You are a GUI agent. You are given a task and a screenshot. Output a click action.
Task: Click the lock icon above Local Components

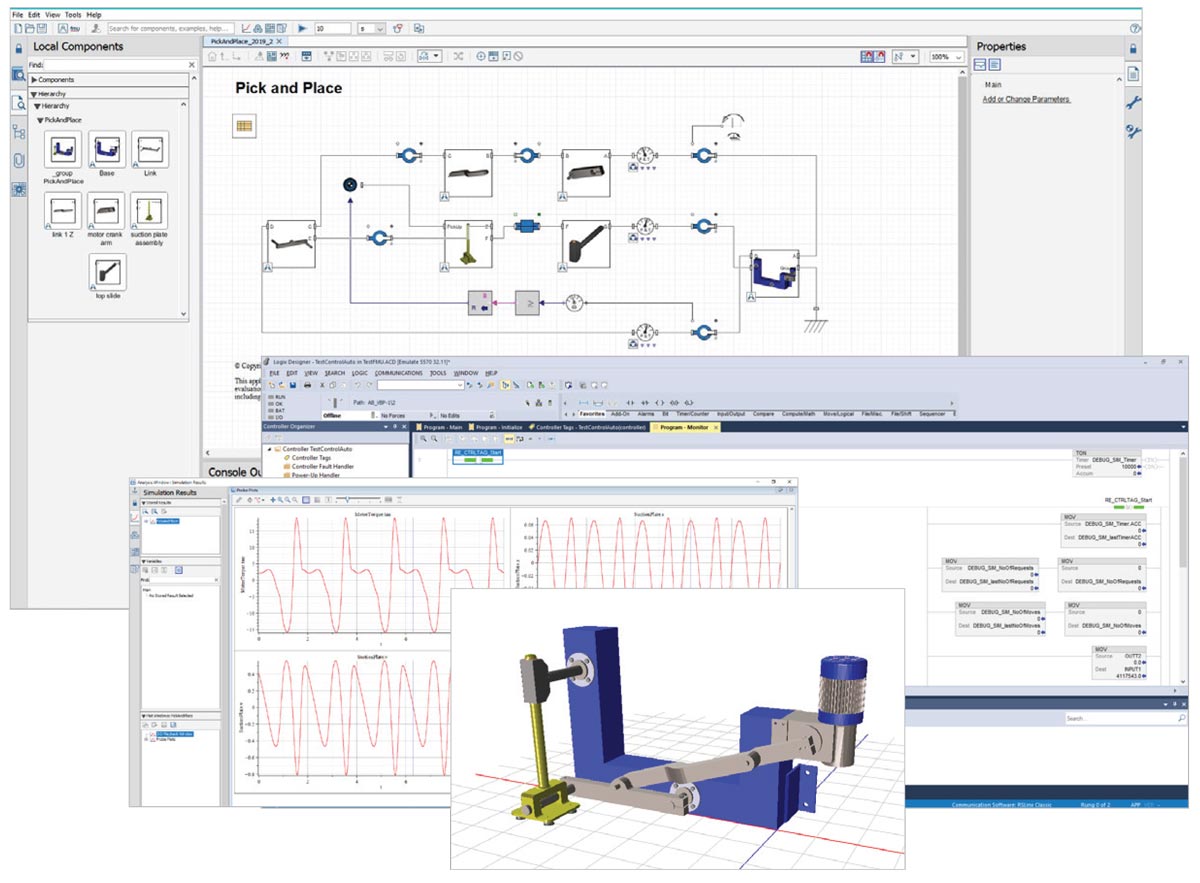pos(19,47)
